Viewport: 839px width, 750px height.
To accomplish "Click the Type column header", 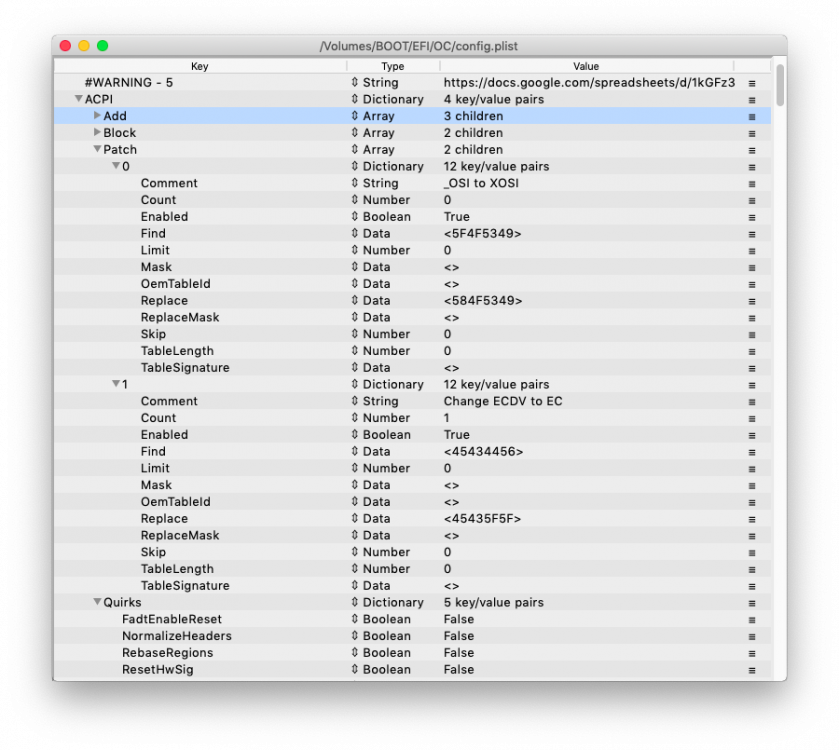I will click(393, 66).
